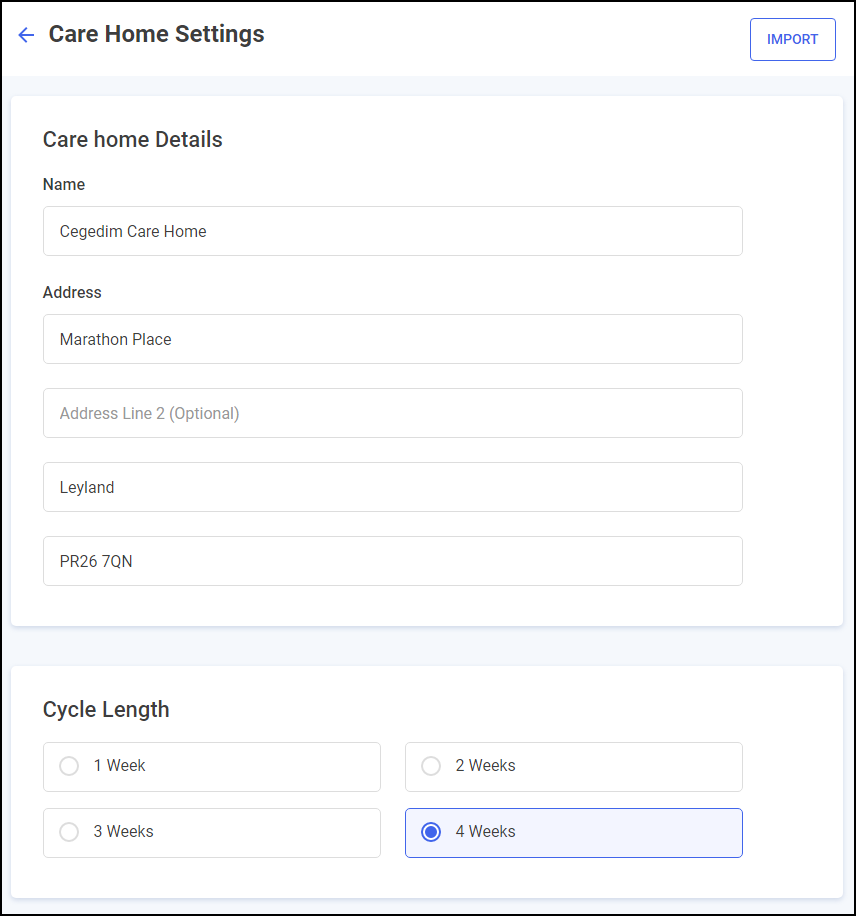Select the 3 Weeks radio button circle
856x916 pixels.
click(x=69, y=832)
